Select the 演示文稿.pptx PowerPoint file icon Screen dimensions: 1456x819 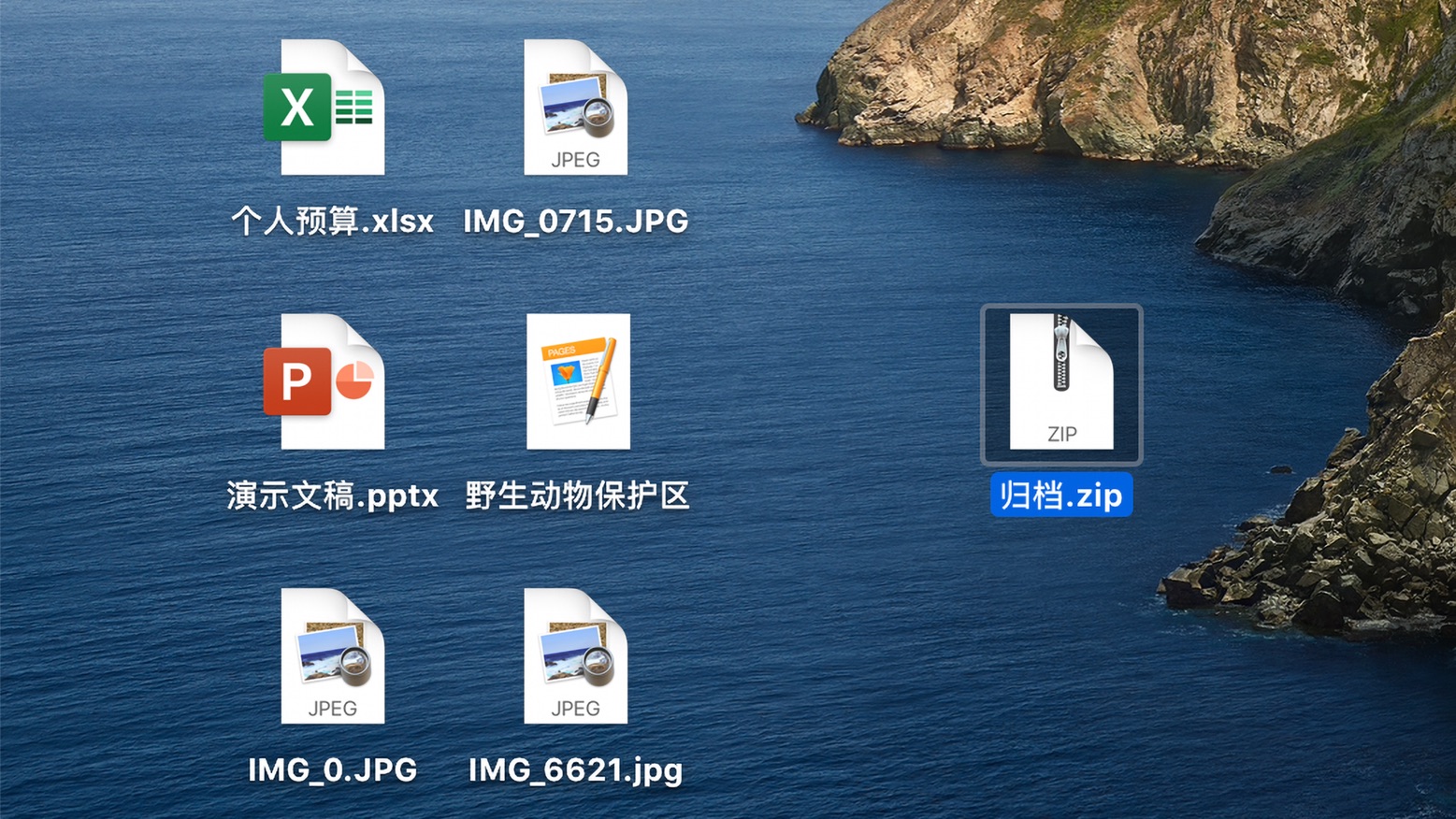pos(324,381)
